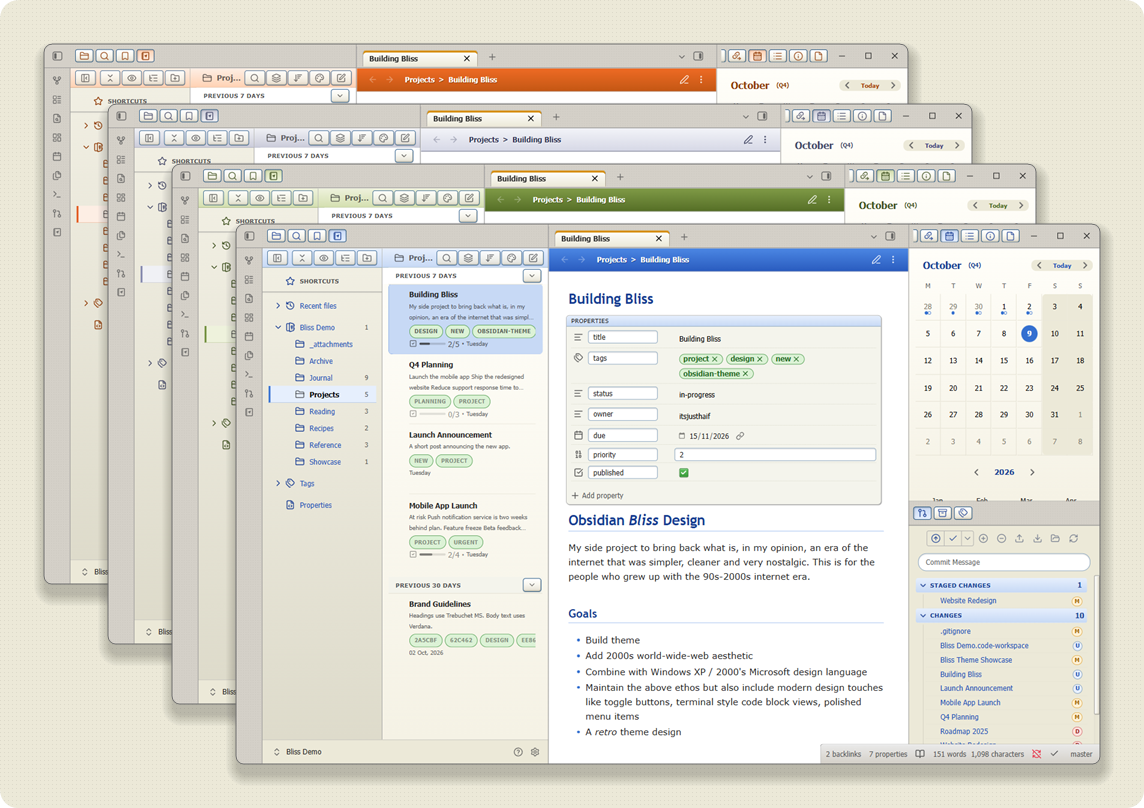Select the Building Bliss tab in green window
1144x808 pixels.
coord(546,178)
